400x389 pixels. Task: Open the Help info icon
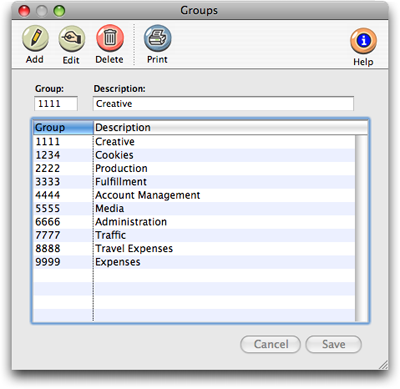(363, 41)
